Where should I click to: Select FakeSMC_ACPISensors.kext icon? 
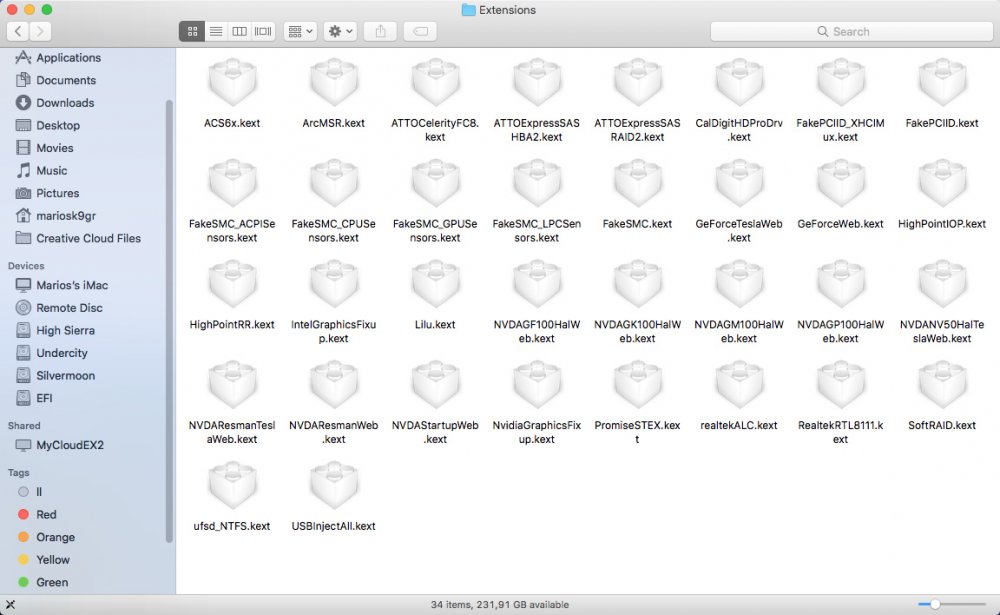(x=232, y=184)
